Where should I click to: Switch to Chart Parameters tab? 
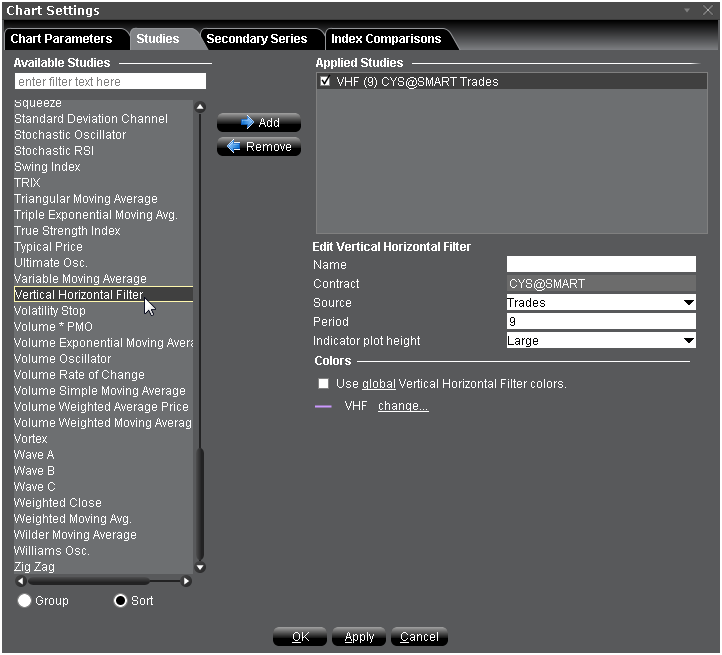(x=61, y=39)
